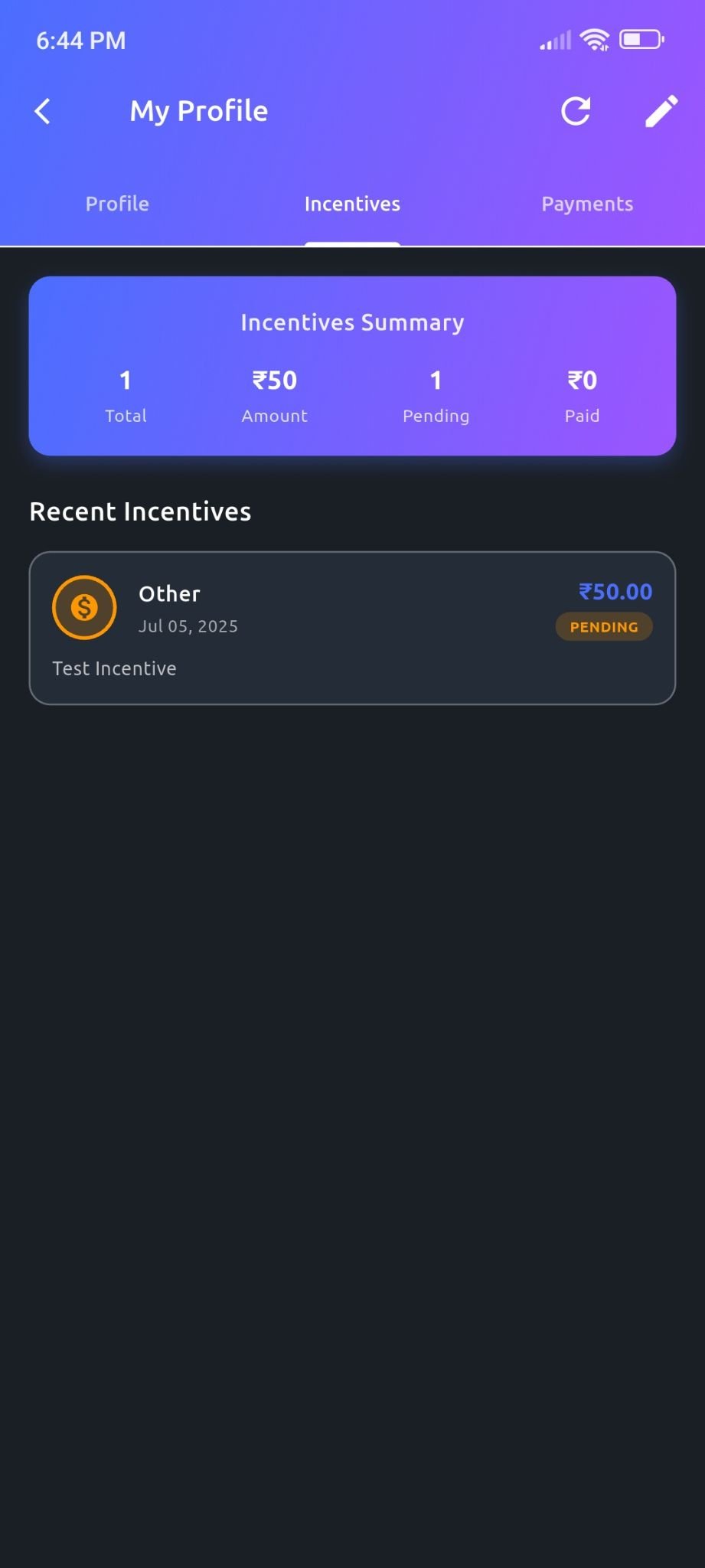Tap the back arrow icon
705x1568 pixels.
[x=43, y=111]
